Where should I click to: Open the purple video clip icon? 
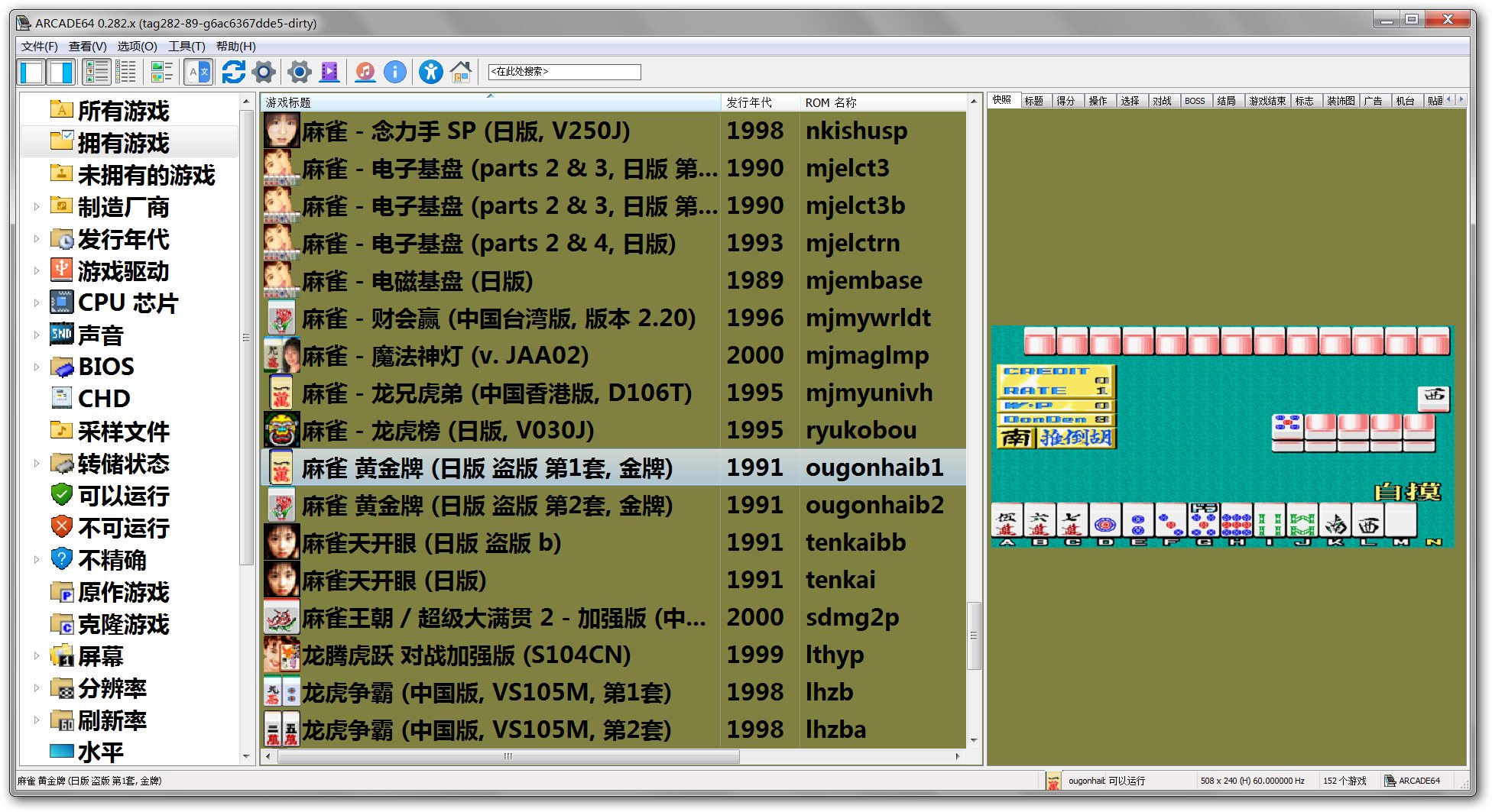click(329, 72)
